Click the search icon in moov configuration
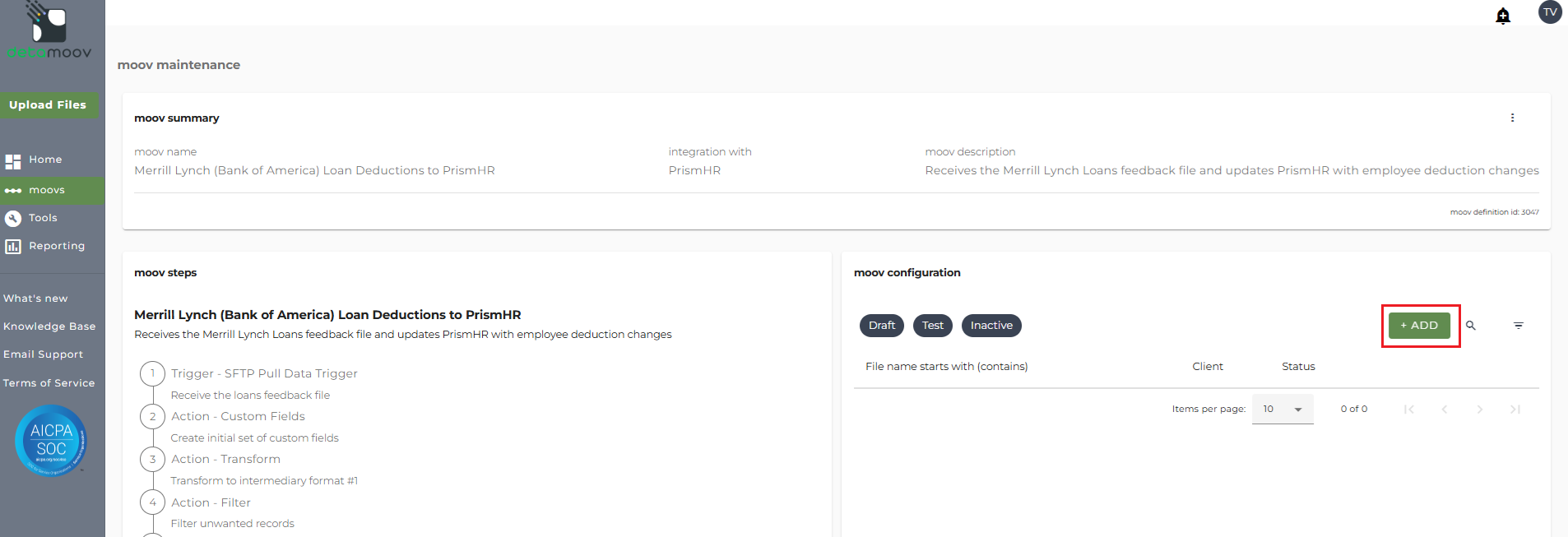Viewport: 1568px width, 537px height. pos(1471,326)
